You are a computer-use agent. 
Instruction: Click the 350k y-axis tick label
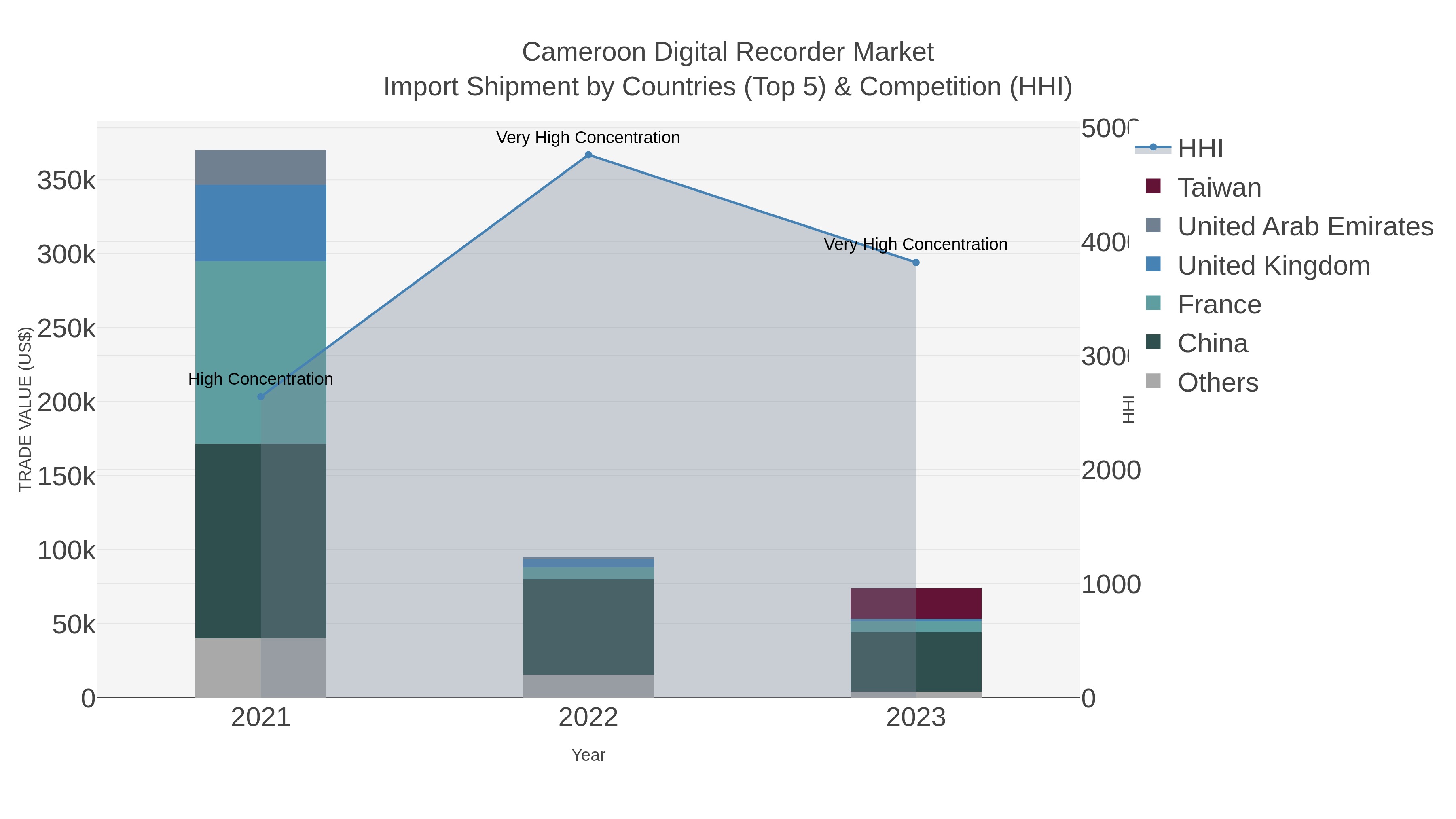[x=67, y=181]
